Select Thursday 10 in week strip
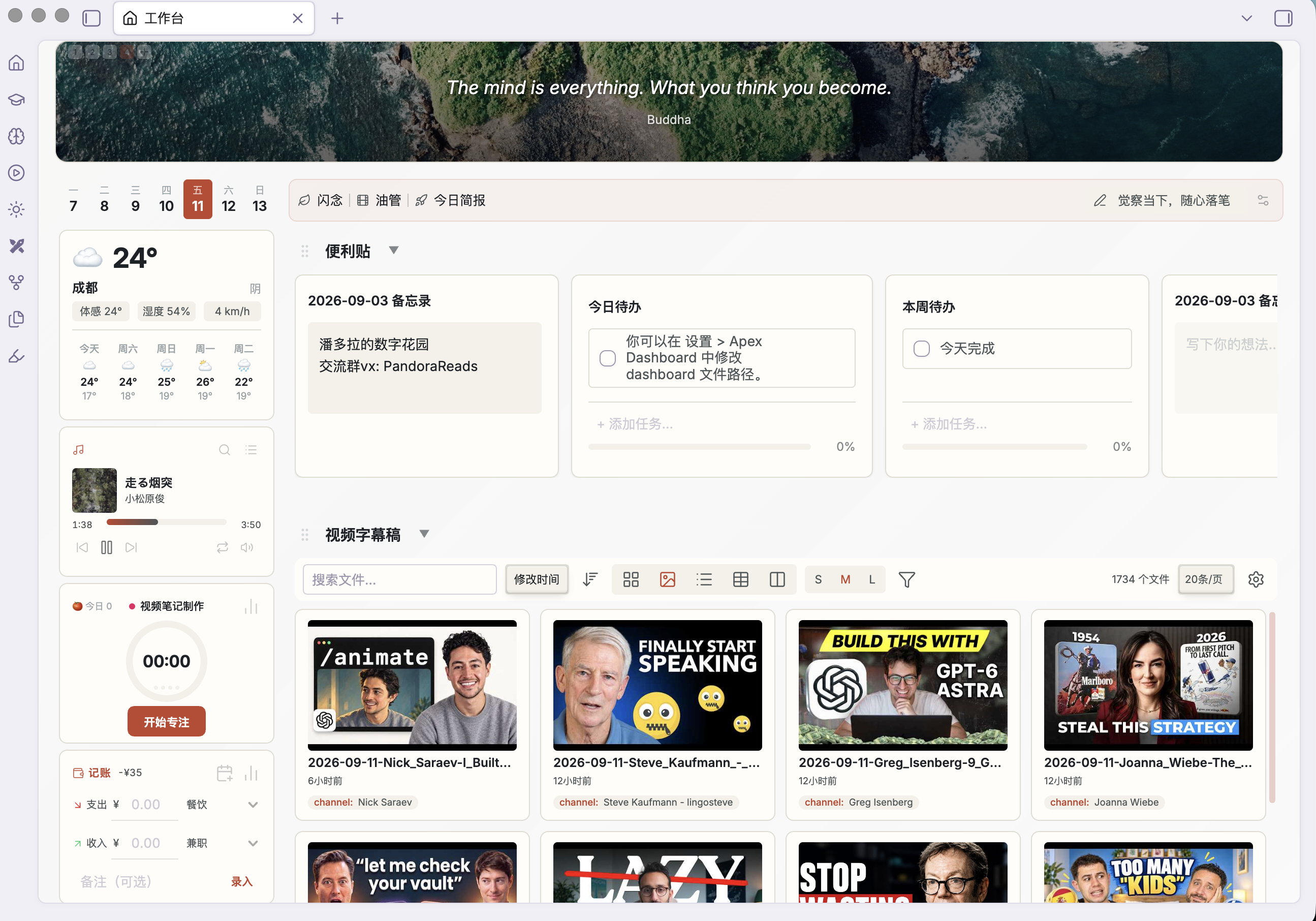This screenshot has width=1316, height=921. [x=166, y=199]
